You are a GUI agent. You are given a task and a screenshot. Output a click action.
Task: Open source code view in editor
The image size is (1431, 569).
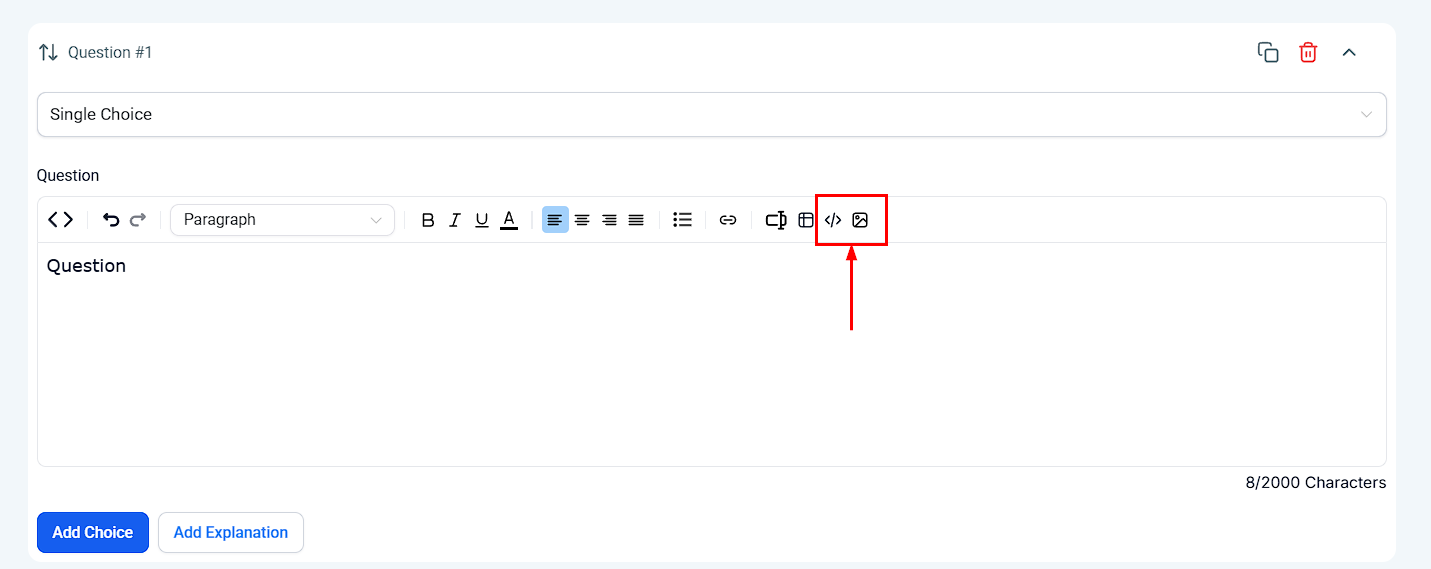[61, 220]
